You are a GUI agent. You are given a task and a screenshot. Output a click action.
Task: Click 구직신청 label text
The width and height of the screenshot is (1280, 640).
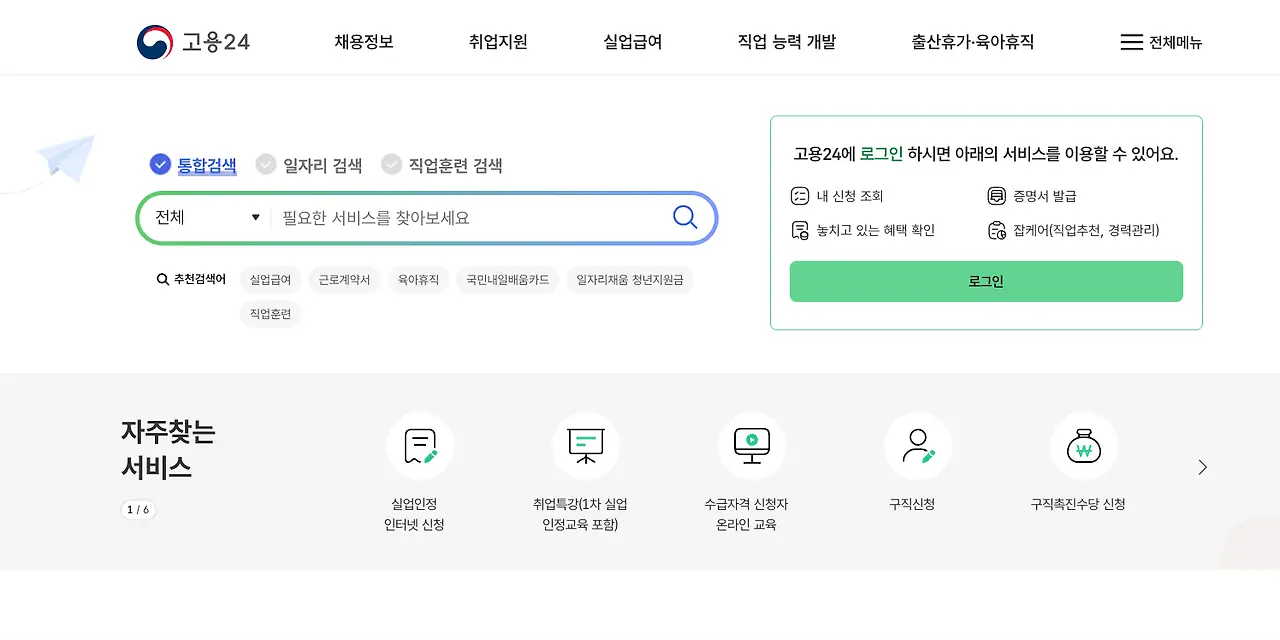click(912, 504)
